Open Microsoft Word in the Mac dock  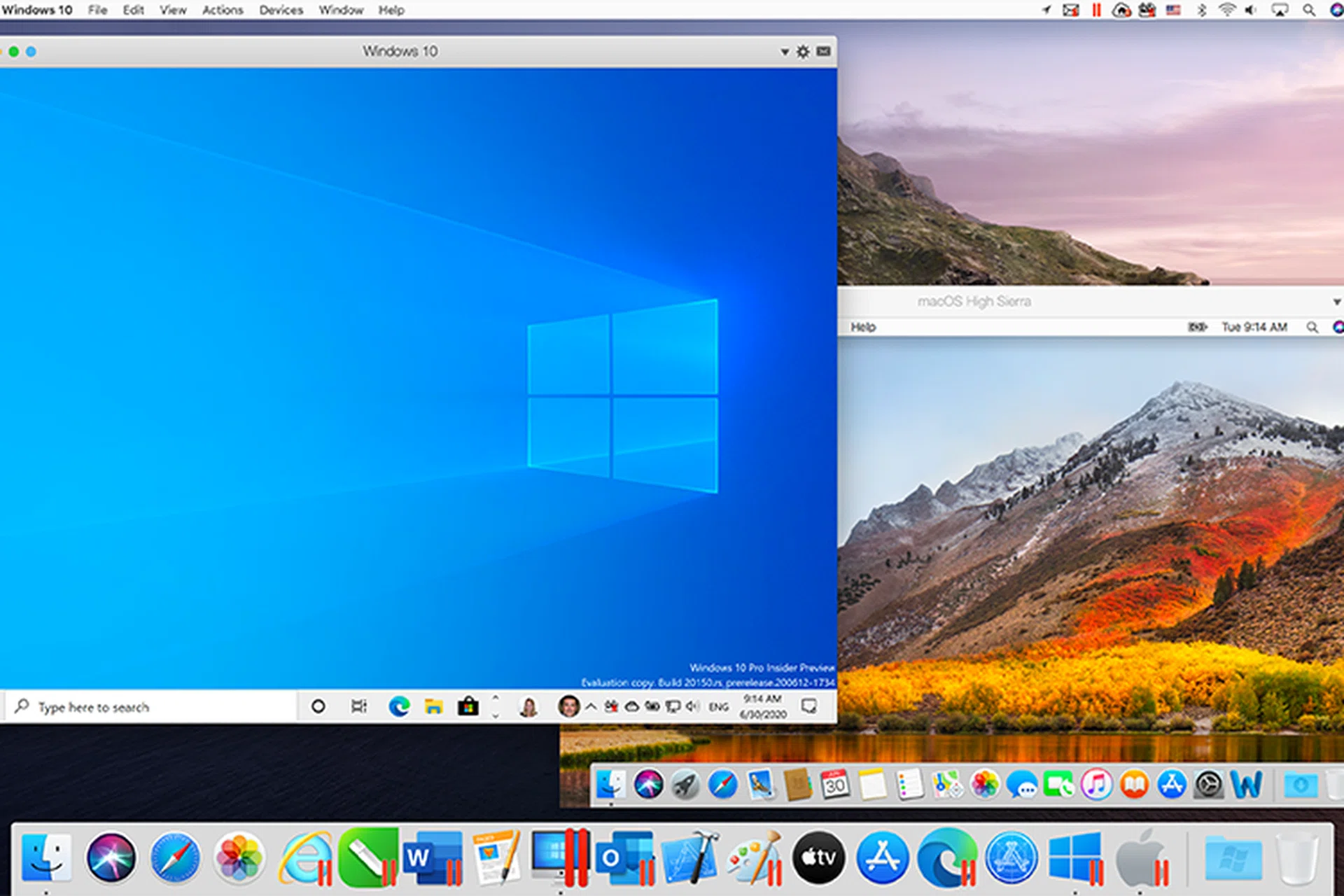(432, 857)
